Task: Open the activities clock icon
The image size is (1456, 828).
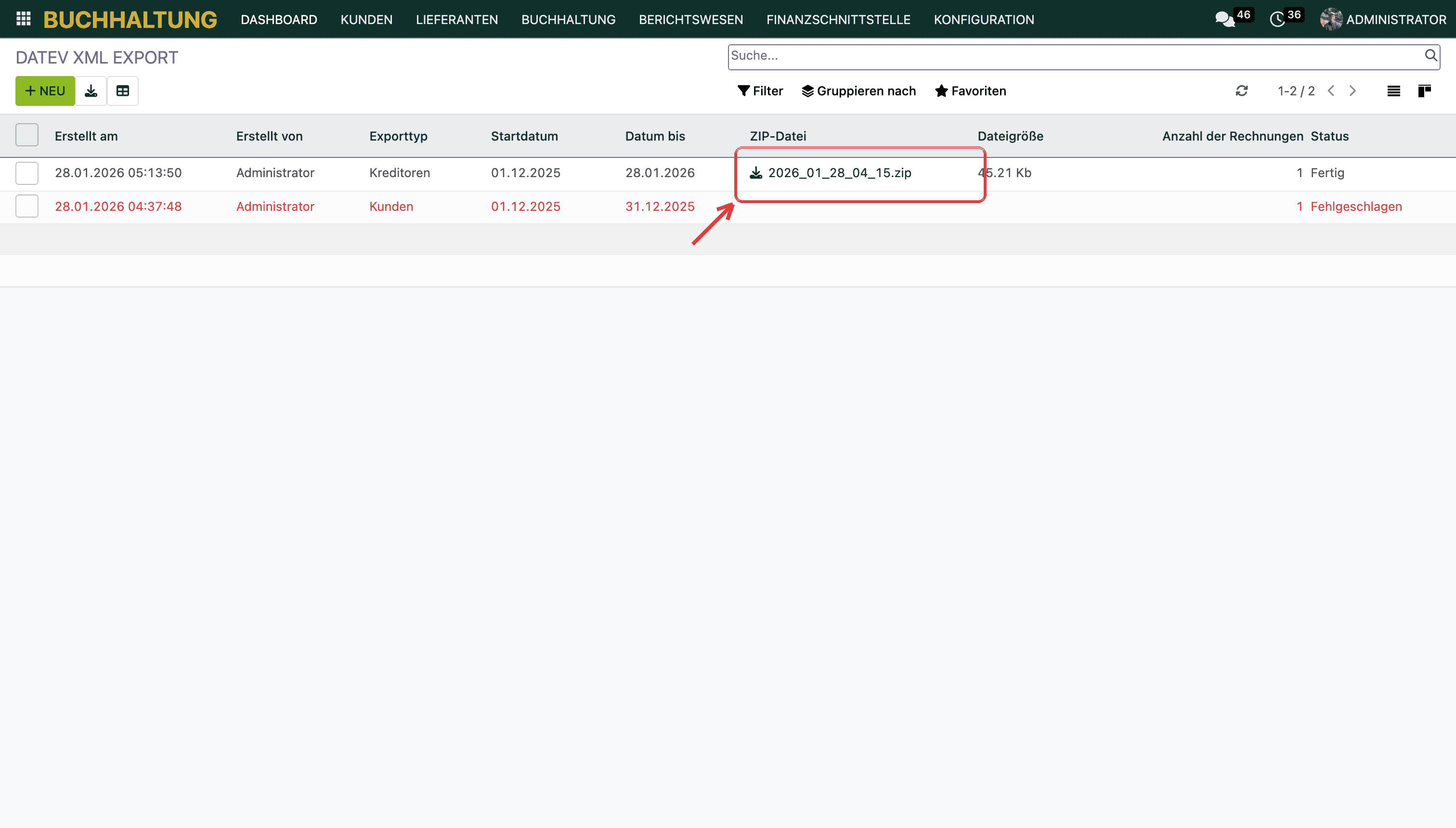Action: point(1277,19)
